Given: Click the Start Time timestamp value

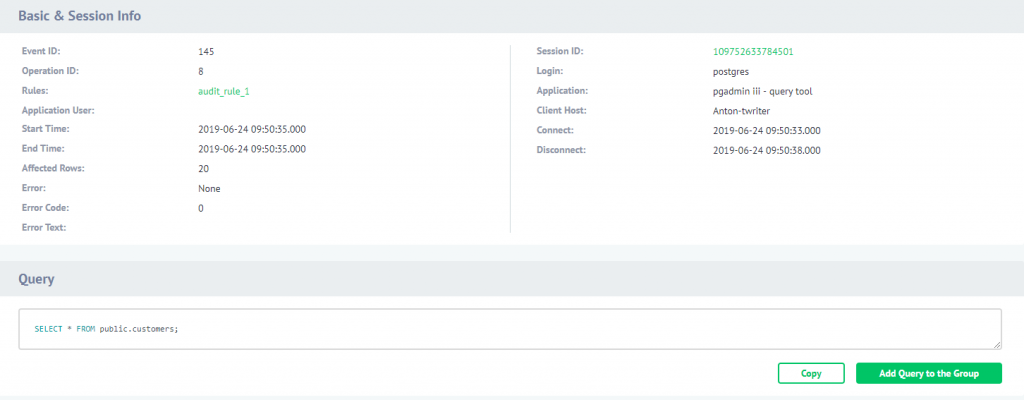Looking at the screenshot, I should (x=252, y=130).
